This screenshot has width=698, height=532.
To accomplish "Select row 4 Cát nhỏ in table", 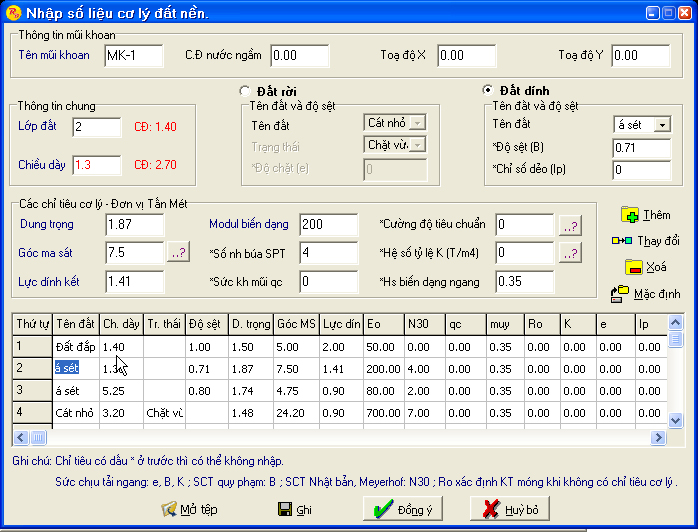I will (75, 412).
